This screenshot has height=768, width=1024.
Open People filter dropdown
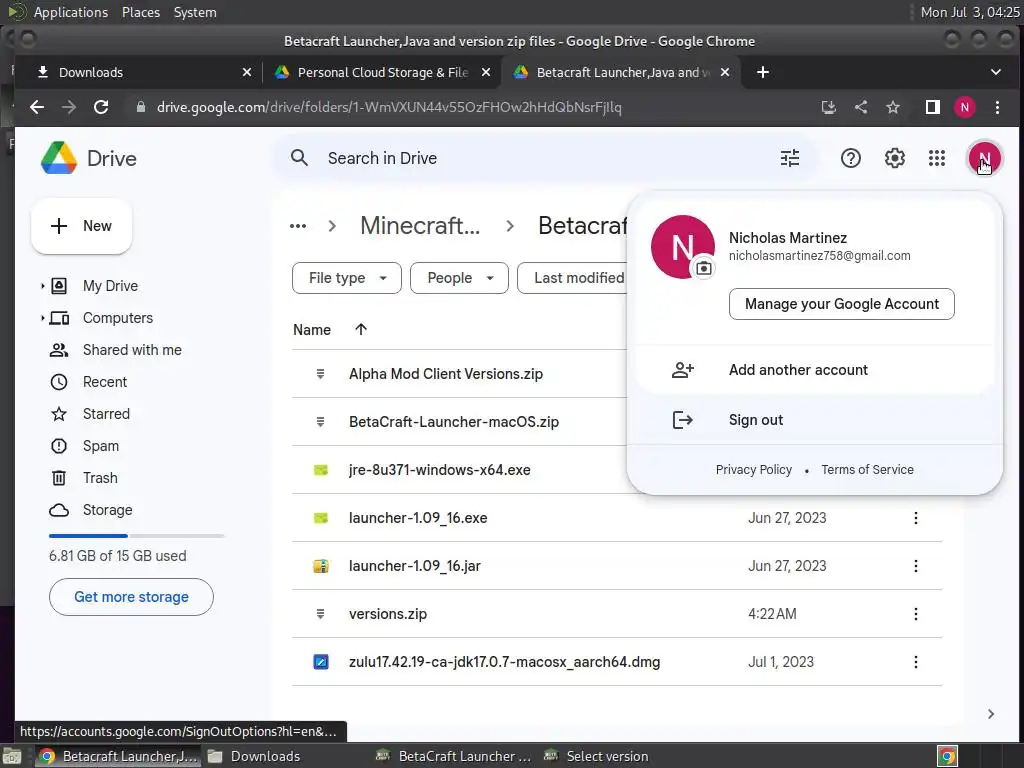pyautogui.click(x=459, y=278)
